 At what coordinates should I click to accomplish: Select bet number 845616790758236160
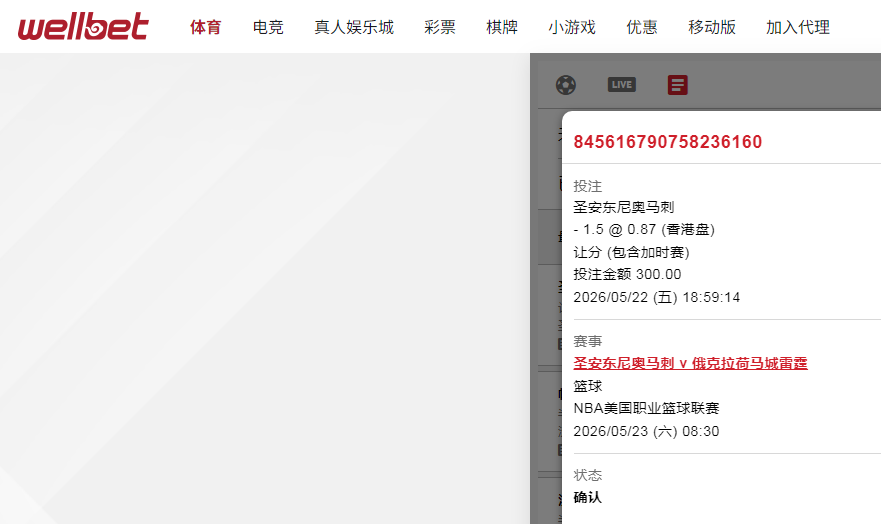point(667,142)
